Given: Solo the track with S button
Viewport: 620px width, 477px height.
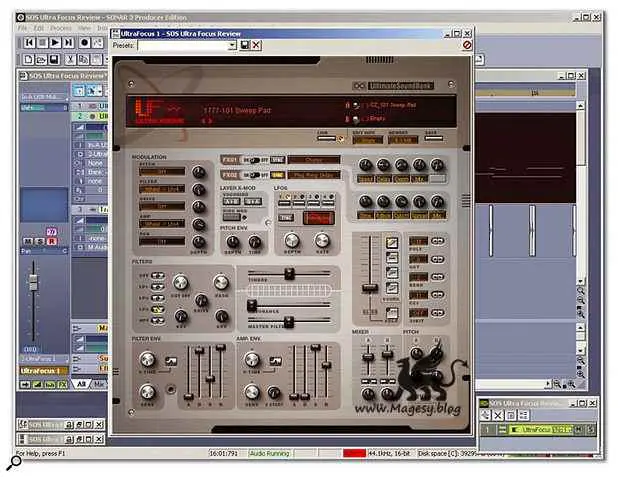Looking at the screenshot, I should (x=40, y=241).
